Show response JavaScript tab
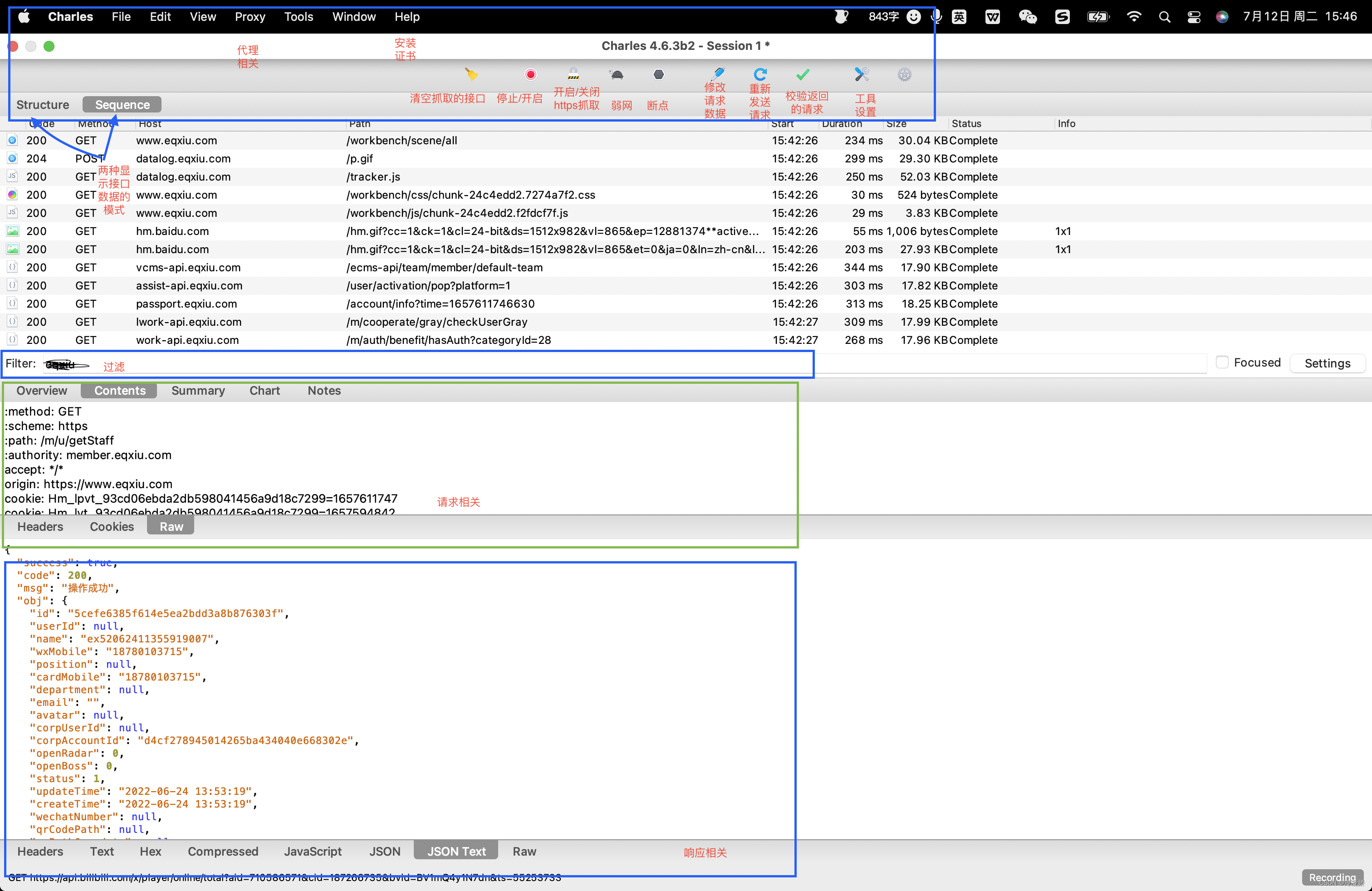This screenshot has width=1372, height=891. [x=313, y=851]
